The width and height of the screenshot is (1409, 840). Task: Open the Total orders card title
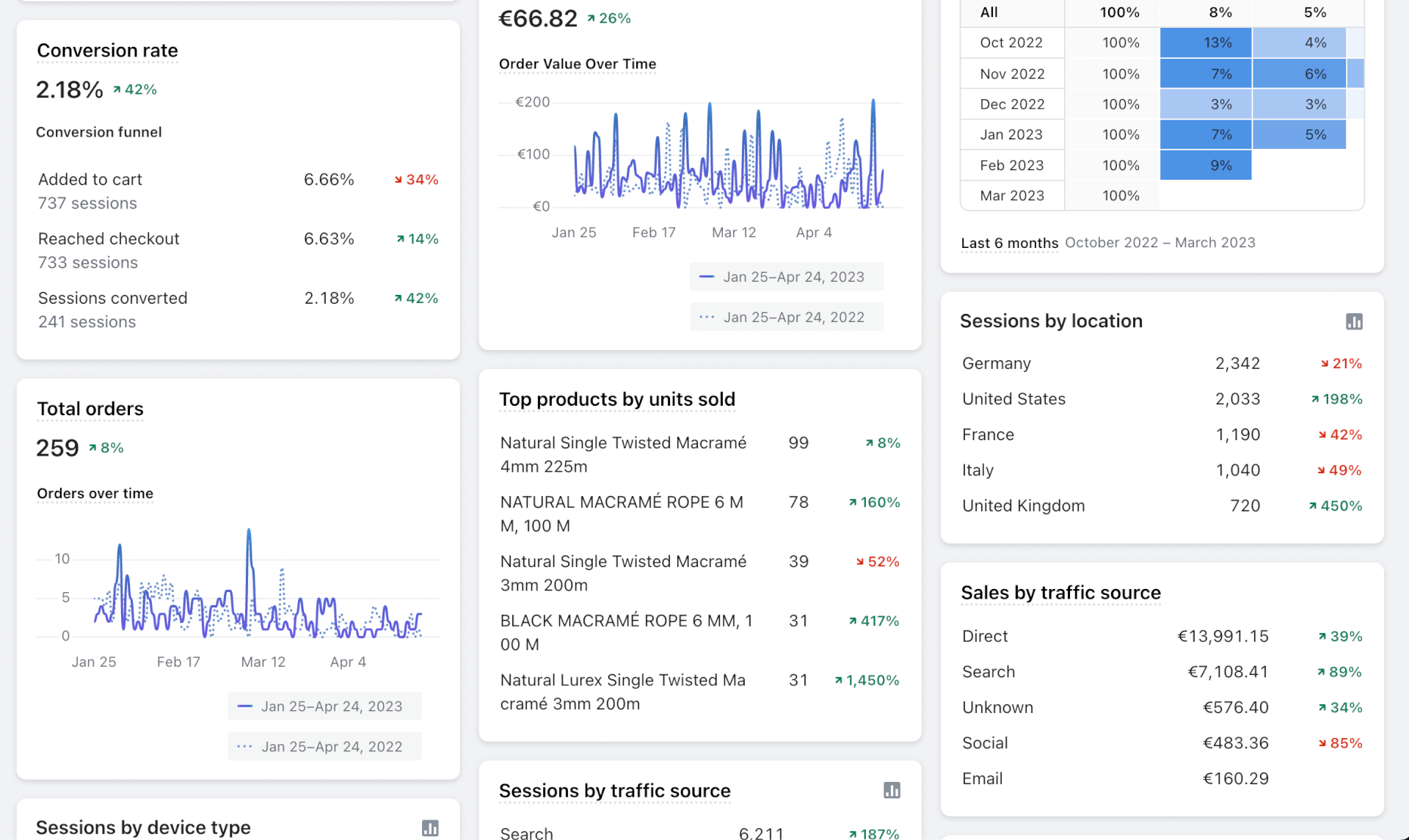pyautogui.click(x=90, y=409)
